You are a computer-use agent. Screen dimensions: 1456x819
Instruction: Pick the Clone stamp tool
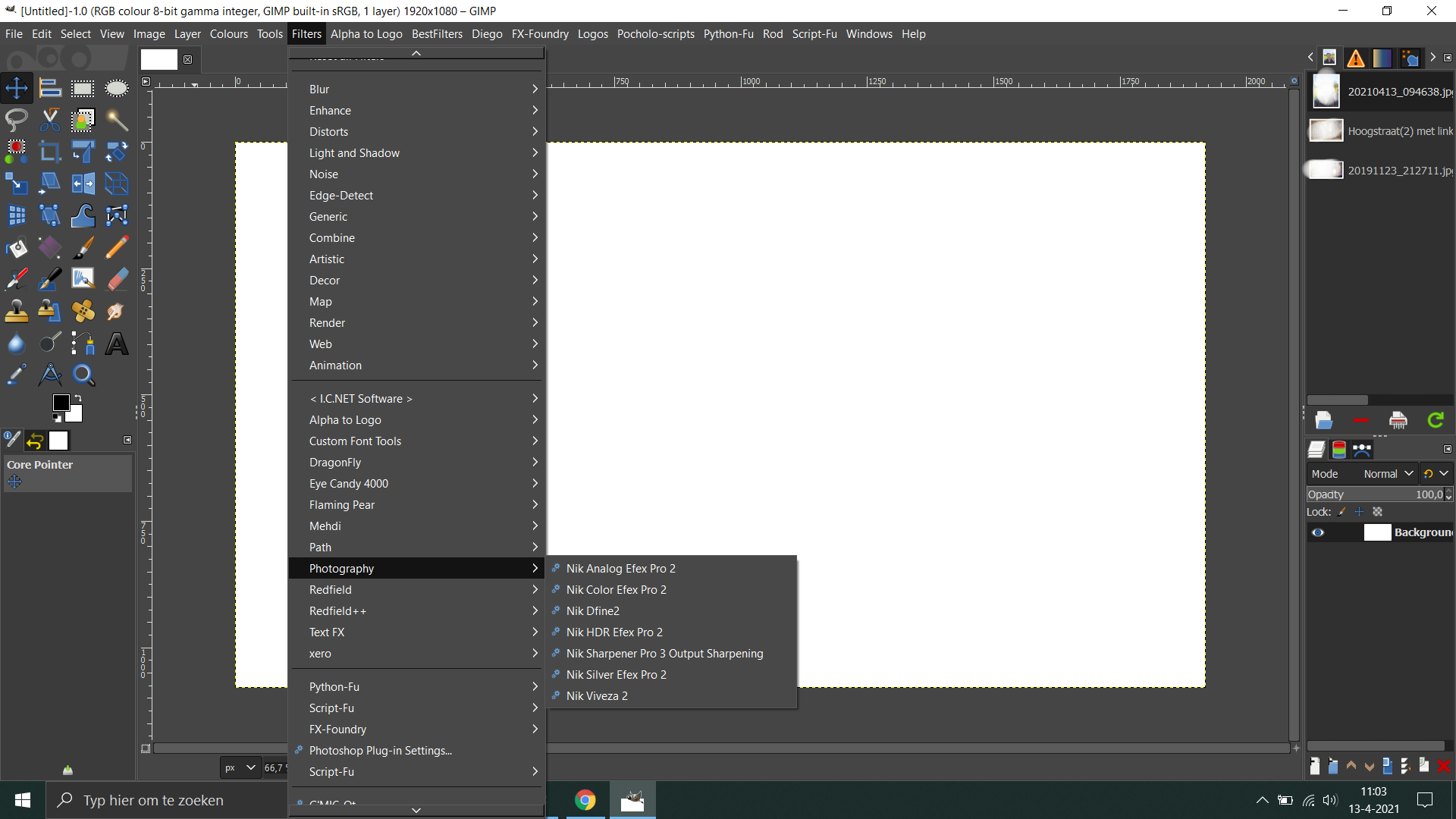17,311
